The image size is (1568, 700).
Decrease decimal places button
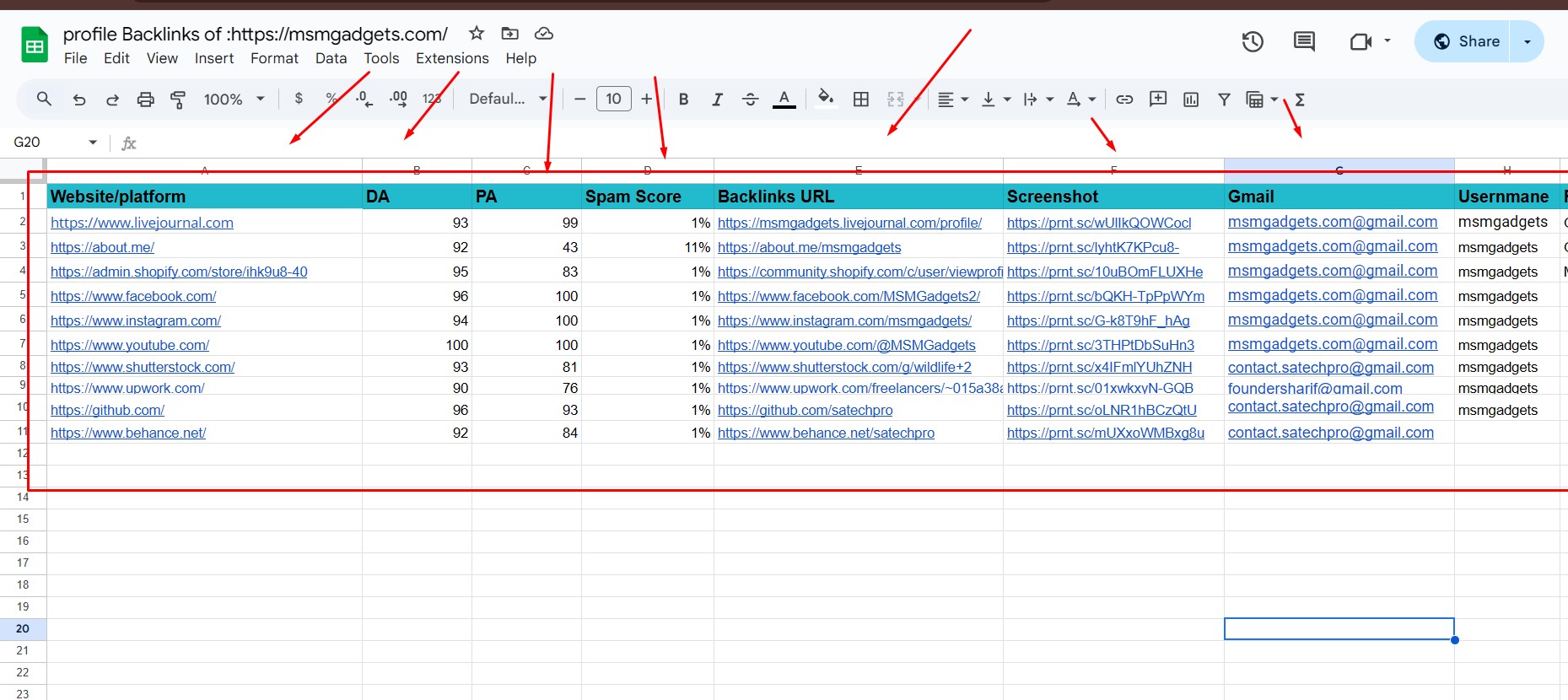pos(364,100)
